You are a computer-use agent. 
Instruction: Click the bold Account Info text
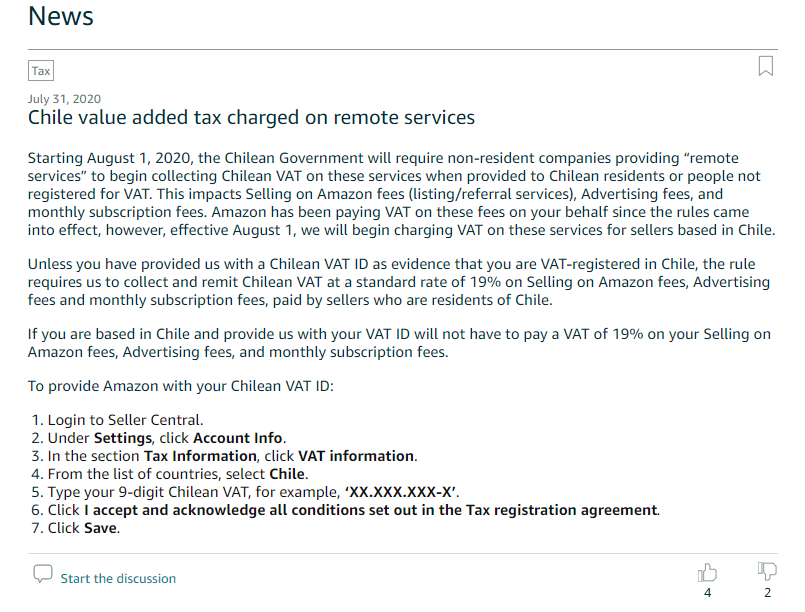pyautogui.click(x=239, y=438)
